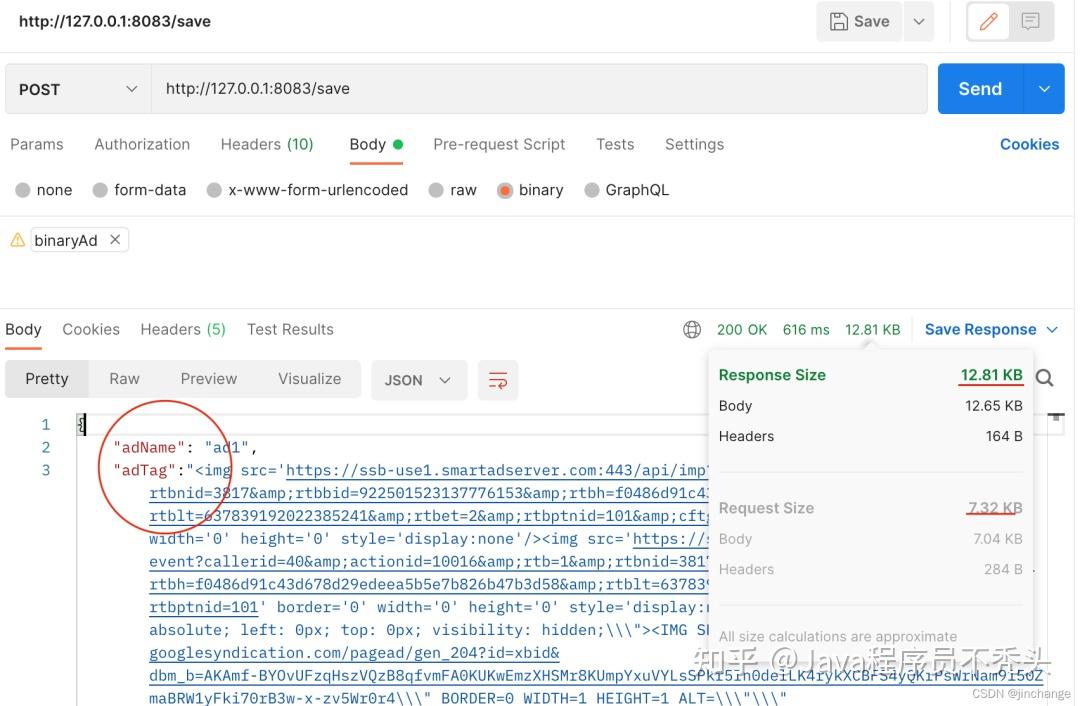Expand the Send button dropdown arrow
The height and width of the screenshot is (706, 1080).
pyautogui.click(x=1044, y=89)
